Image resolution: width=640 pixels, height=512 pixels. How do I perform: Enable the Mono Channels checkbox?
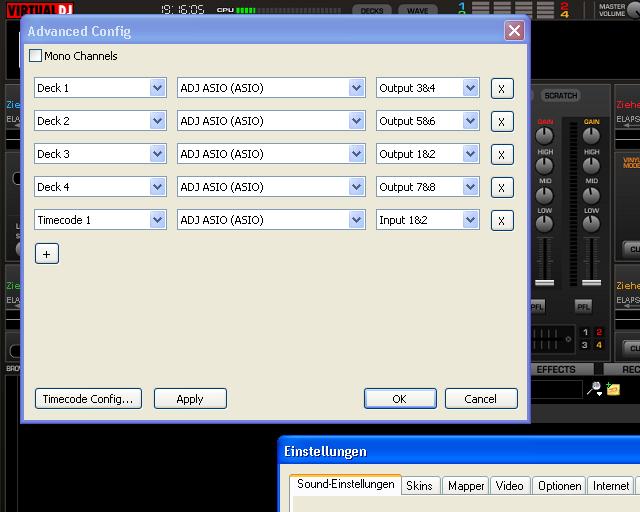36,56
